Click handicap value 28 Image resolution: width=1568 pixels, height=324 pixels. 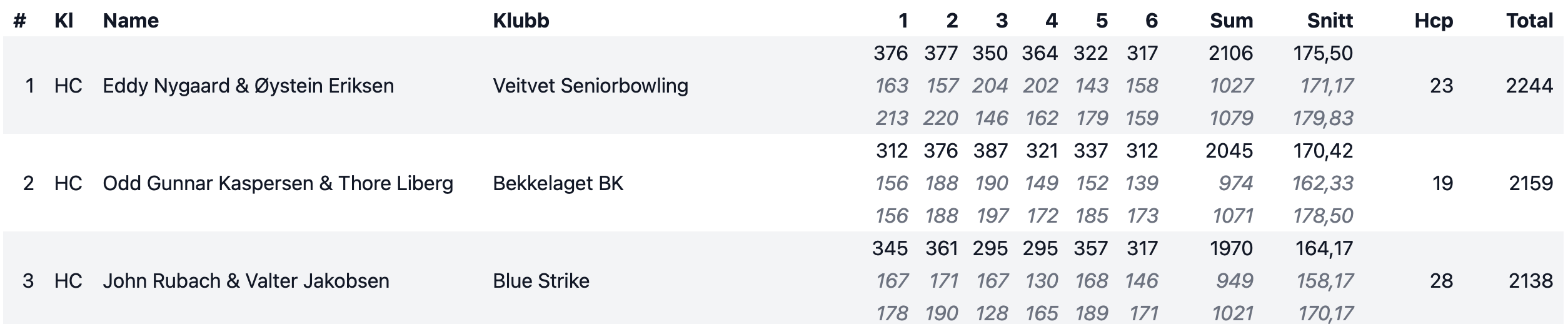pyautogui.click(x=1441, y=281)
